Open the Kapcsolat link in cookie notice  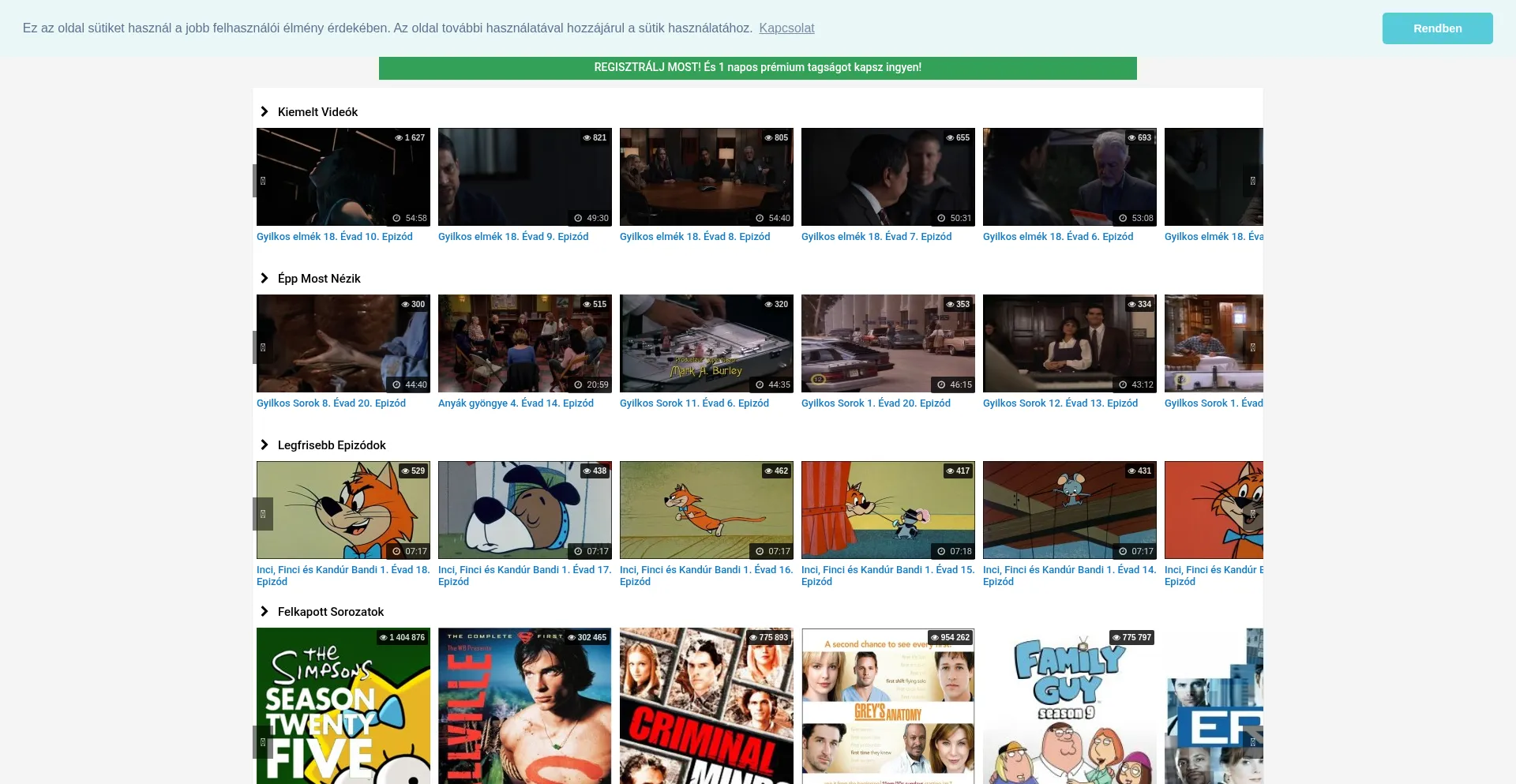[786, 28]
